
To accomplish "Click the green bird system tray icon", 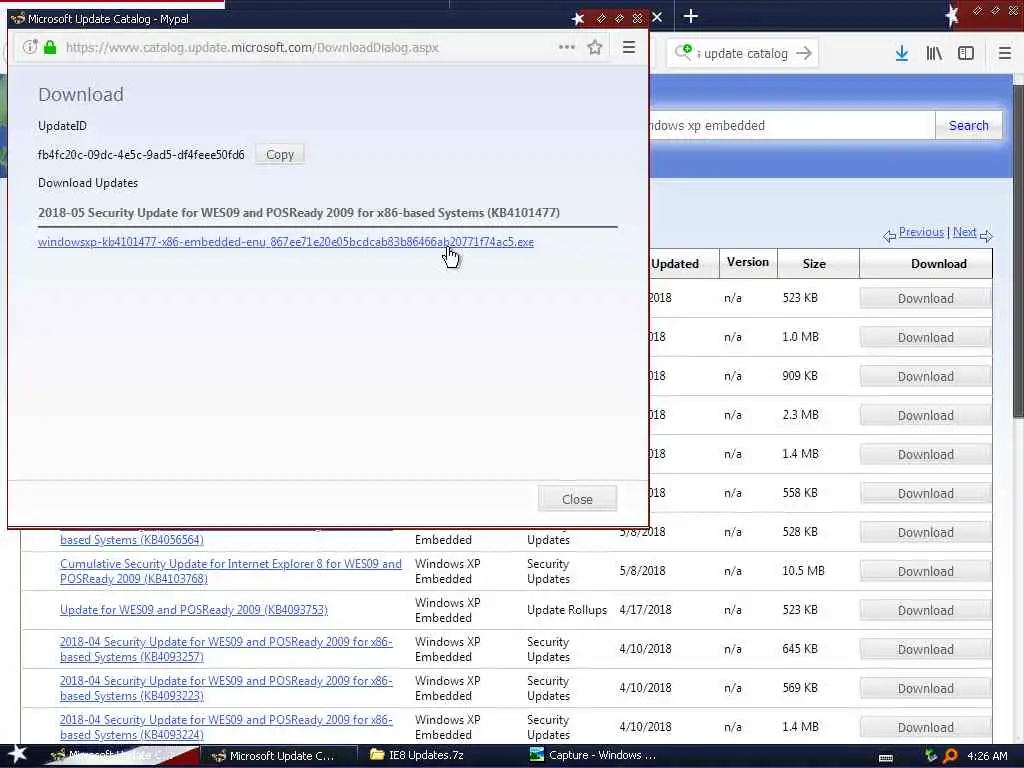I will pyautogui.click(x=931, y=756).
